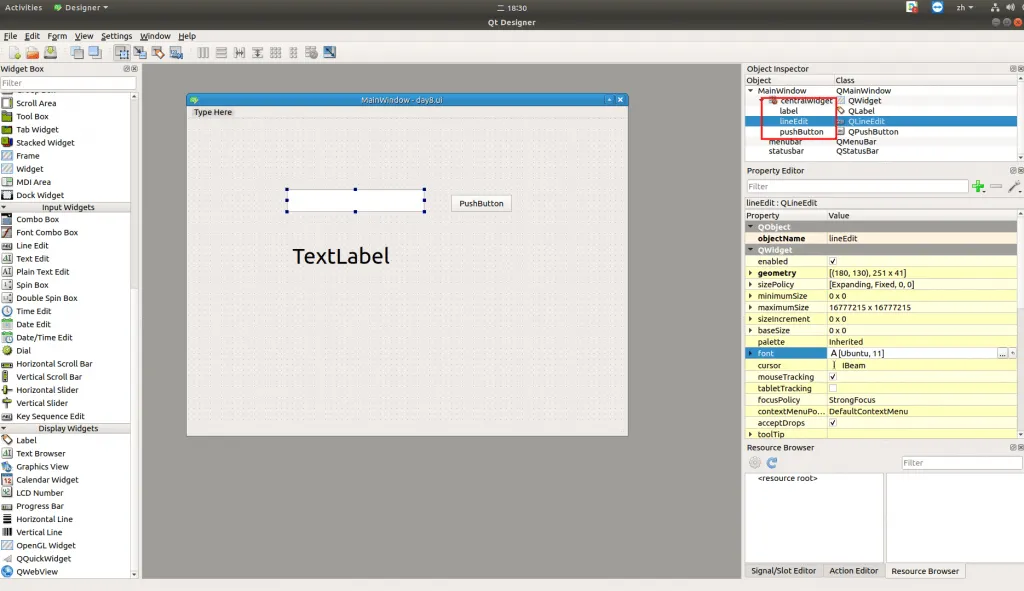
Task: Switch to Edit Signals/Slots mode icon
Action: click(x=139, y=52)
